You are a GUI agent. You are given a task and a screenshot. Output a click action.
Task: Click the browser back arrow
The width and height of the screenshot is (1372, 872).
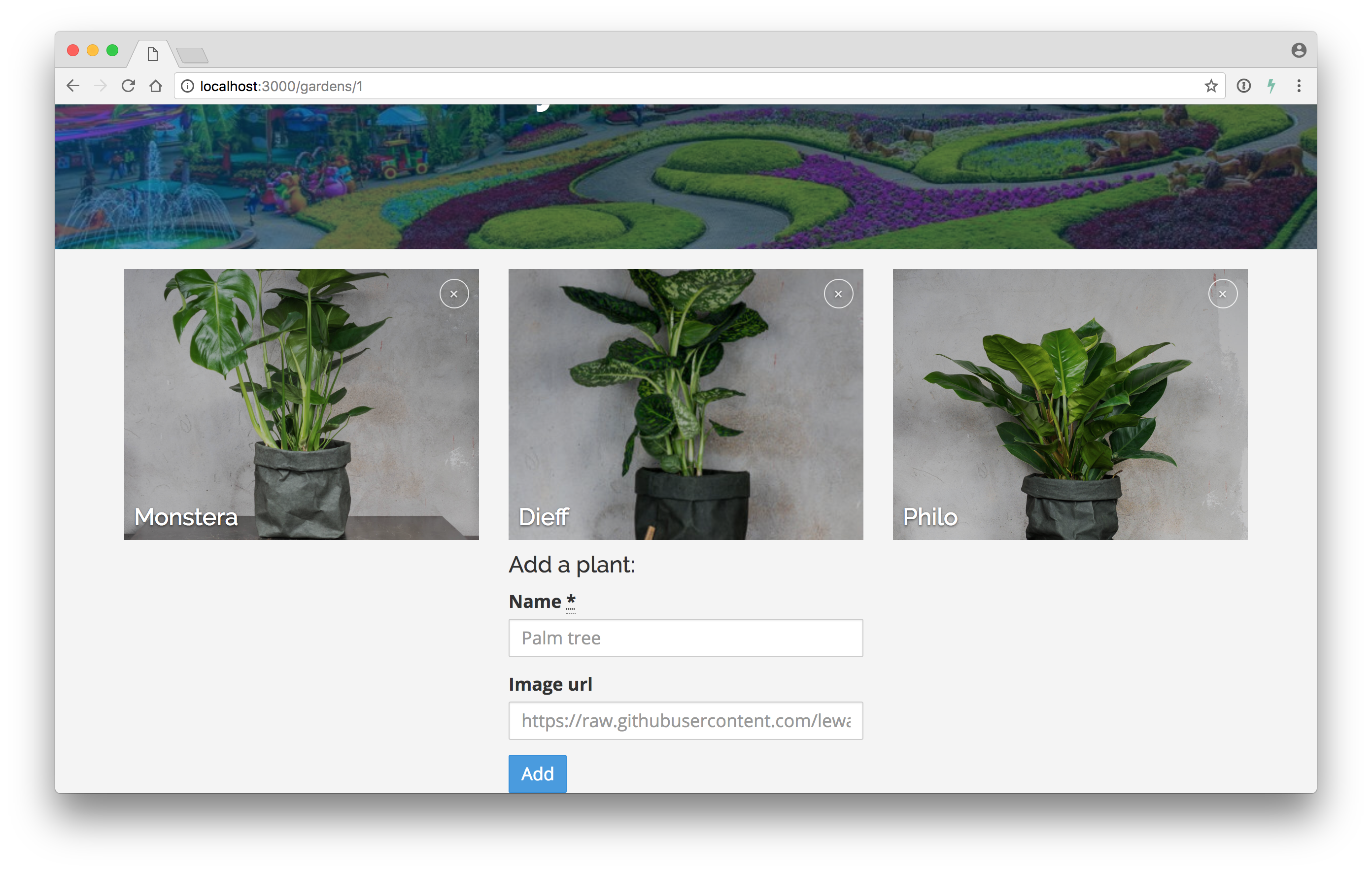73,86
